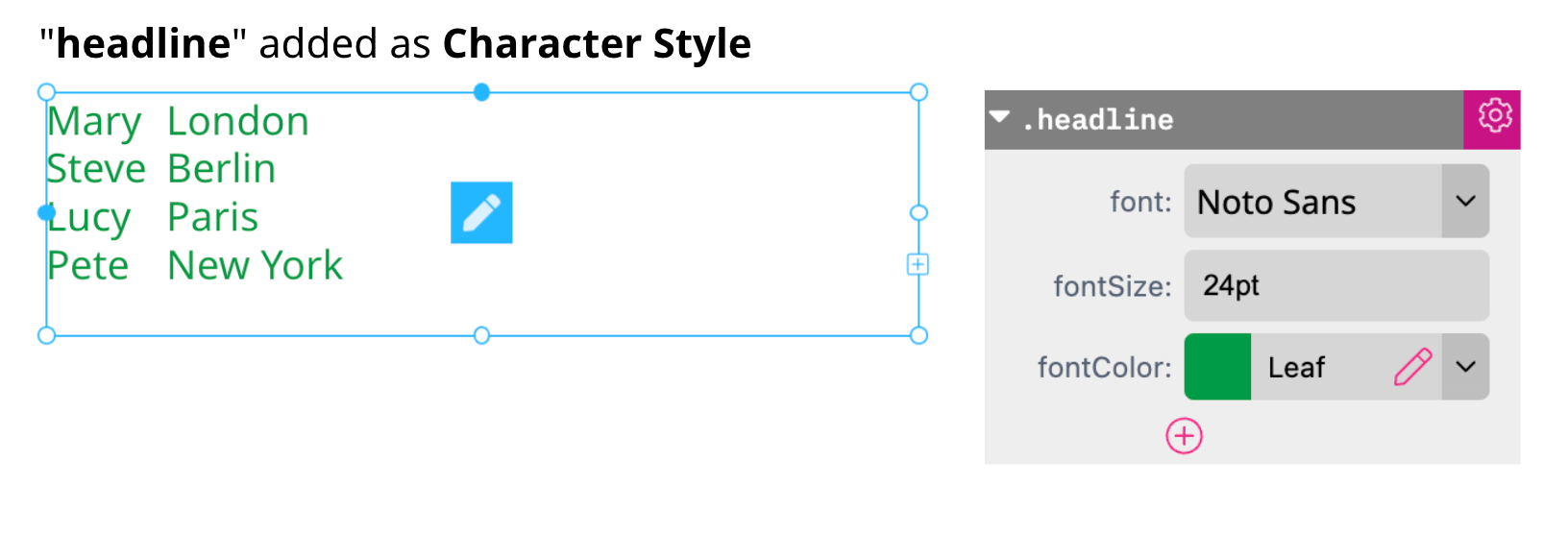The width and height of the screenshot is (1568, 559).
Task: Click the circled plus icon at panel bottom
Action: coord(1184,435)
